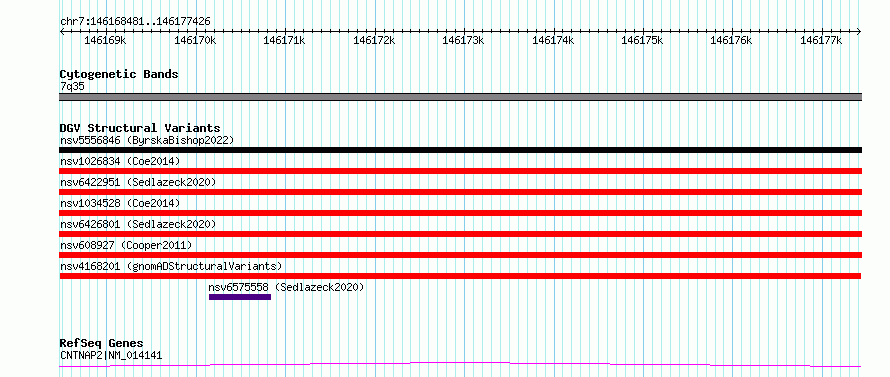Select the red nsv6426801 variant bar
This screenshot has width=890, height=377.
461,234
